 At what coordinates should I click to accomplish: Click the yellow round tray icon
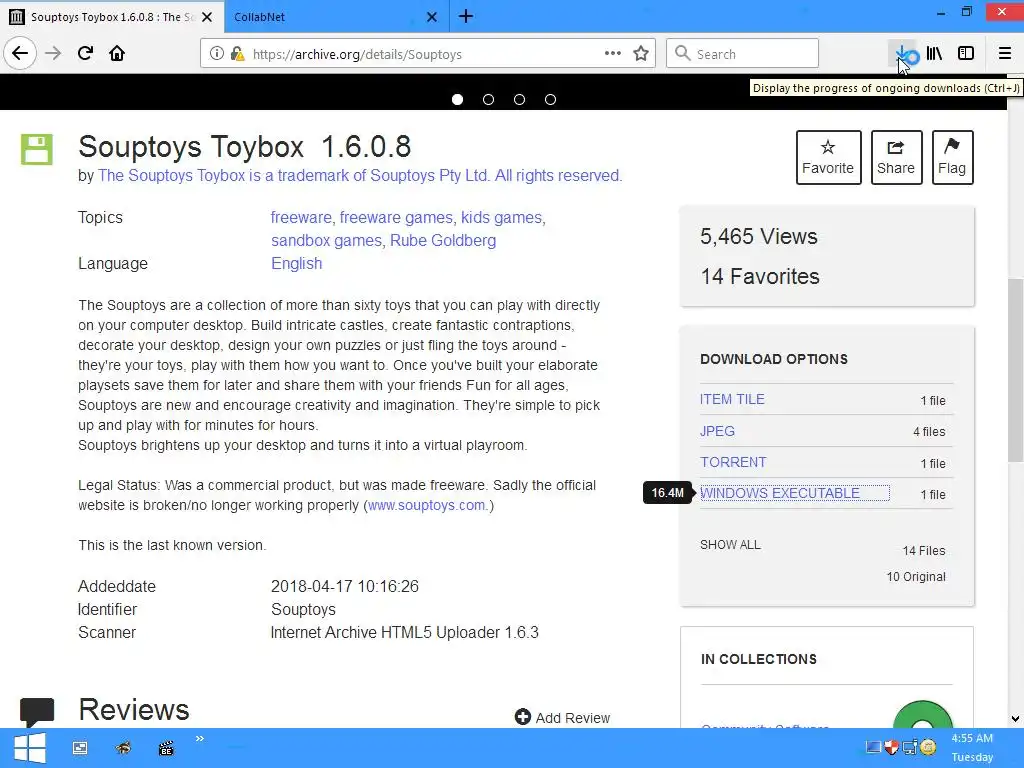click(x=928, y=746)
